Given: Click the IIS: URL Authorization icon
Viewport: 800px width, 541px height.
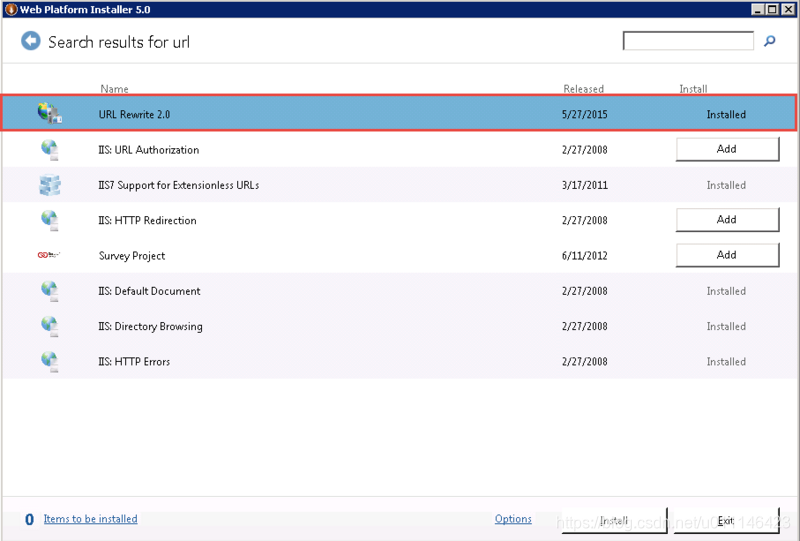Looking at the screenshot, I should pos(49,150).
